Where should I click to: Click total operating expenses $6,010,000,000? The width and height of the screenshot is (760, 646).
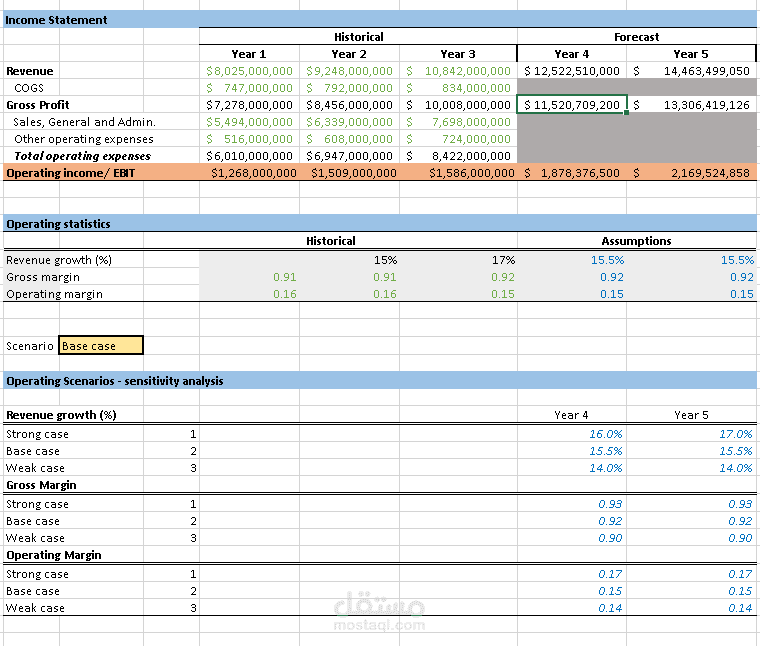point(249,156)
